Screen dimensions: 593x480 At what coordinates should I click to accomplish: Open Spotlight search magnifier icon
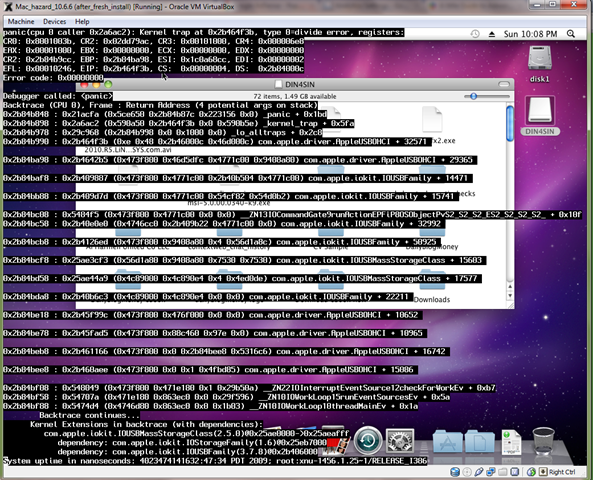click(571, 34)
